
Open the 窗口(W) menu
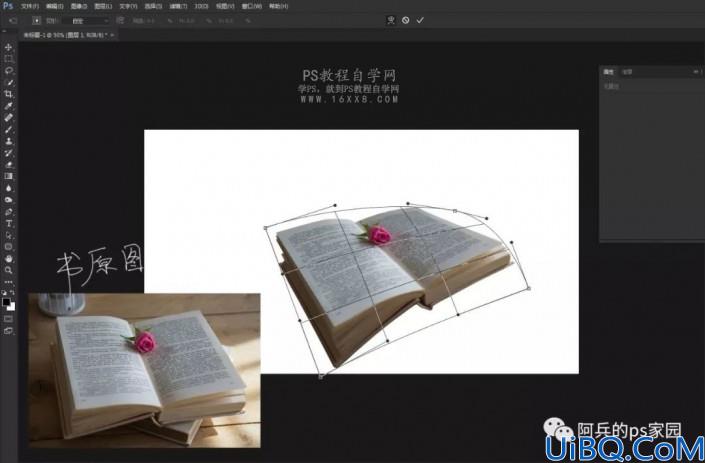(251, 6)
